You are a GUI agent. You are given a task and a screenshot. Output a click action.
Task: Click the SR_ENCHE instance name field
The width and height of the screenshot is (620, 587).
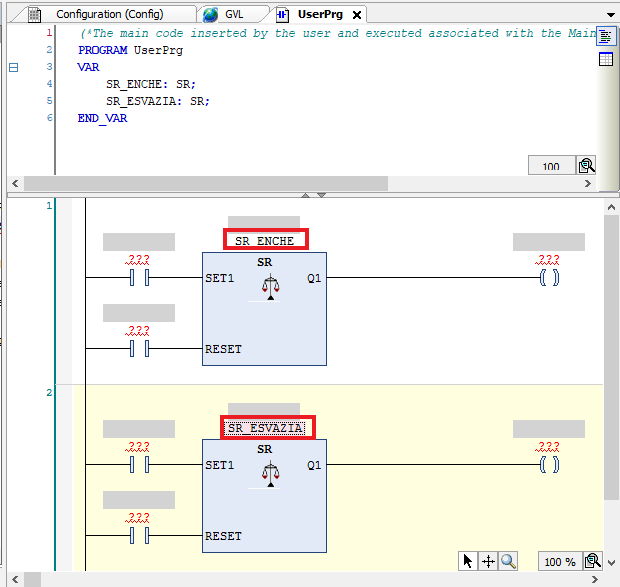[x=265, y=240]
